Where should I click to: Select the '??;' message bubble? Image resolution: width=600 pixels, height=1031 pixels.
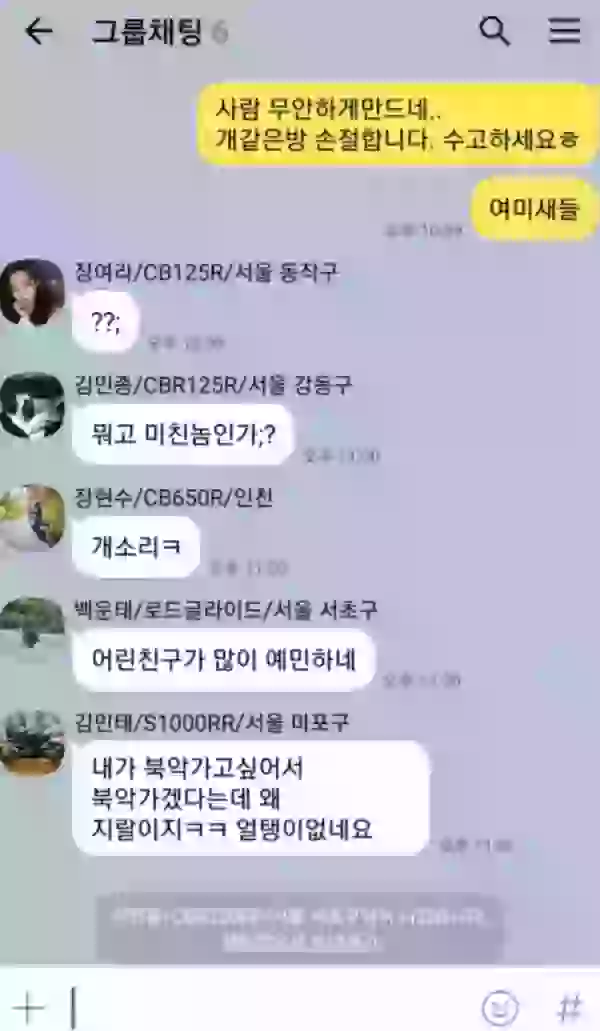coord(105,322)
